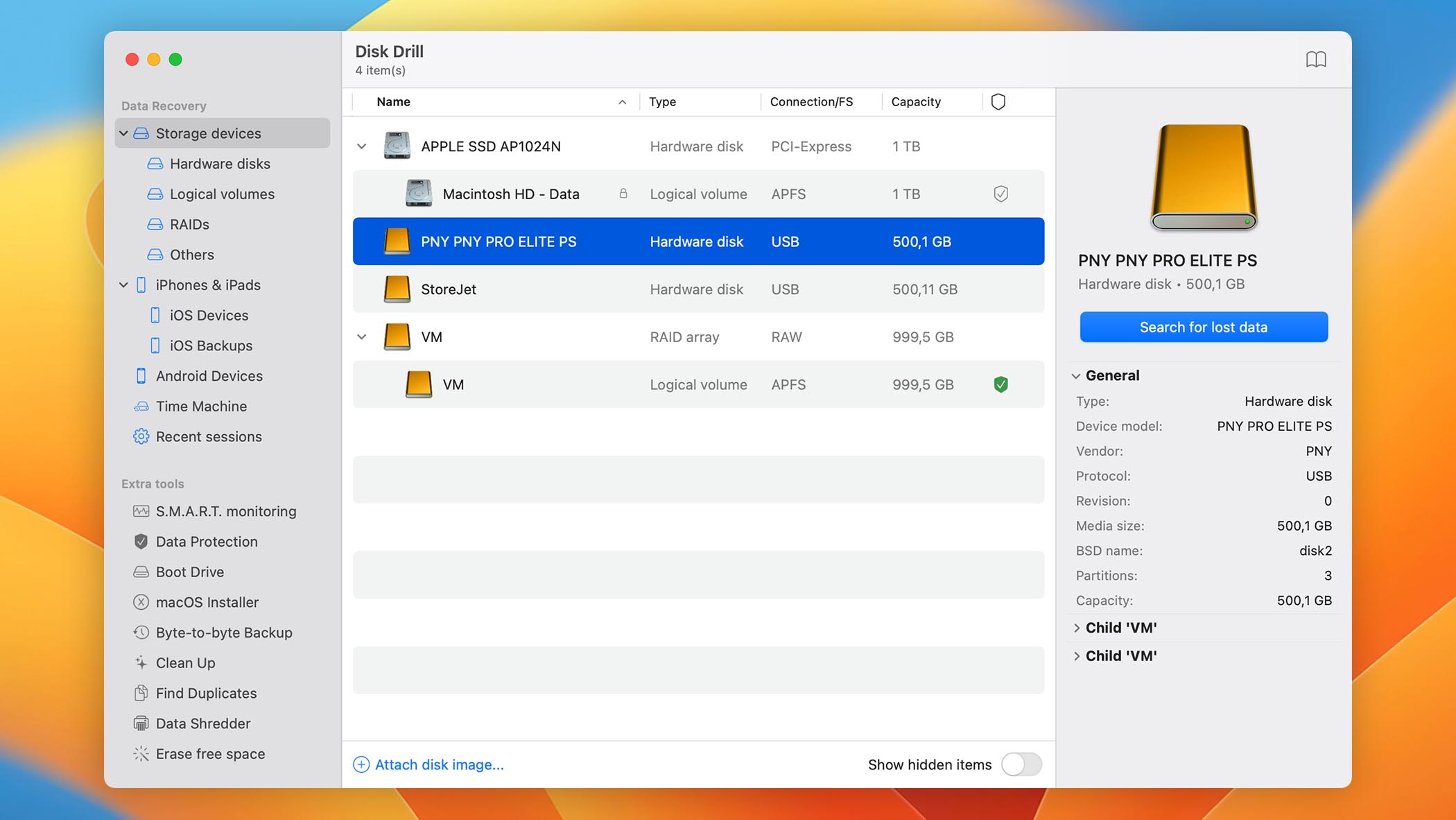Select iOS Devices in sidebar
Screen dimensions: 1456x820
pyautogui.click(x=199, y=316)
